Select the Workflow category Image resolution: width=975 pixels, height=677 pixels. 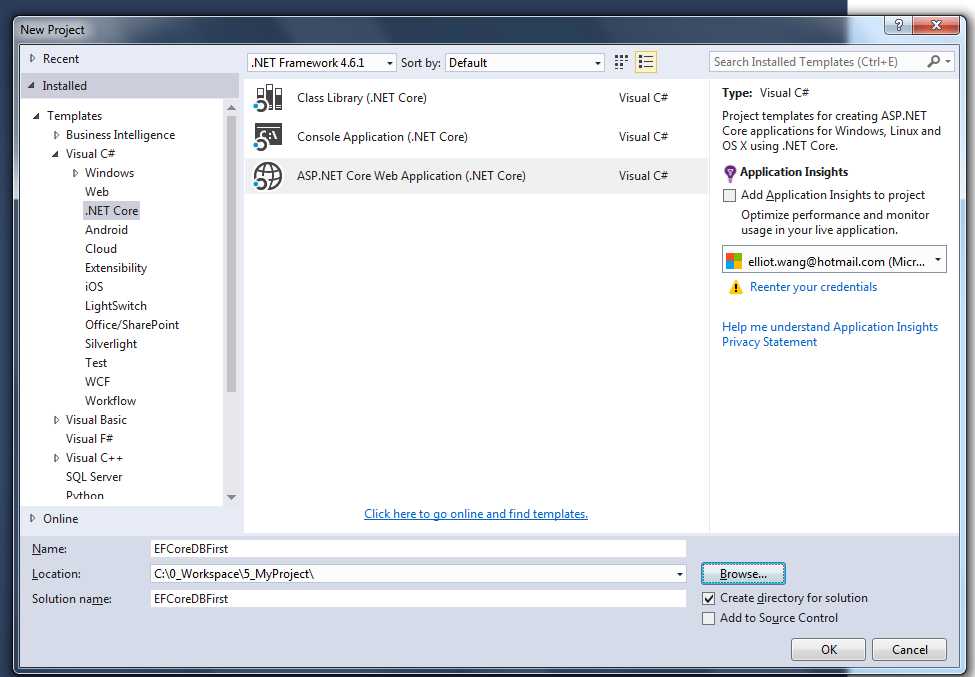pos(110,401)
